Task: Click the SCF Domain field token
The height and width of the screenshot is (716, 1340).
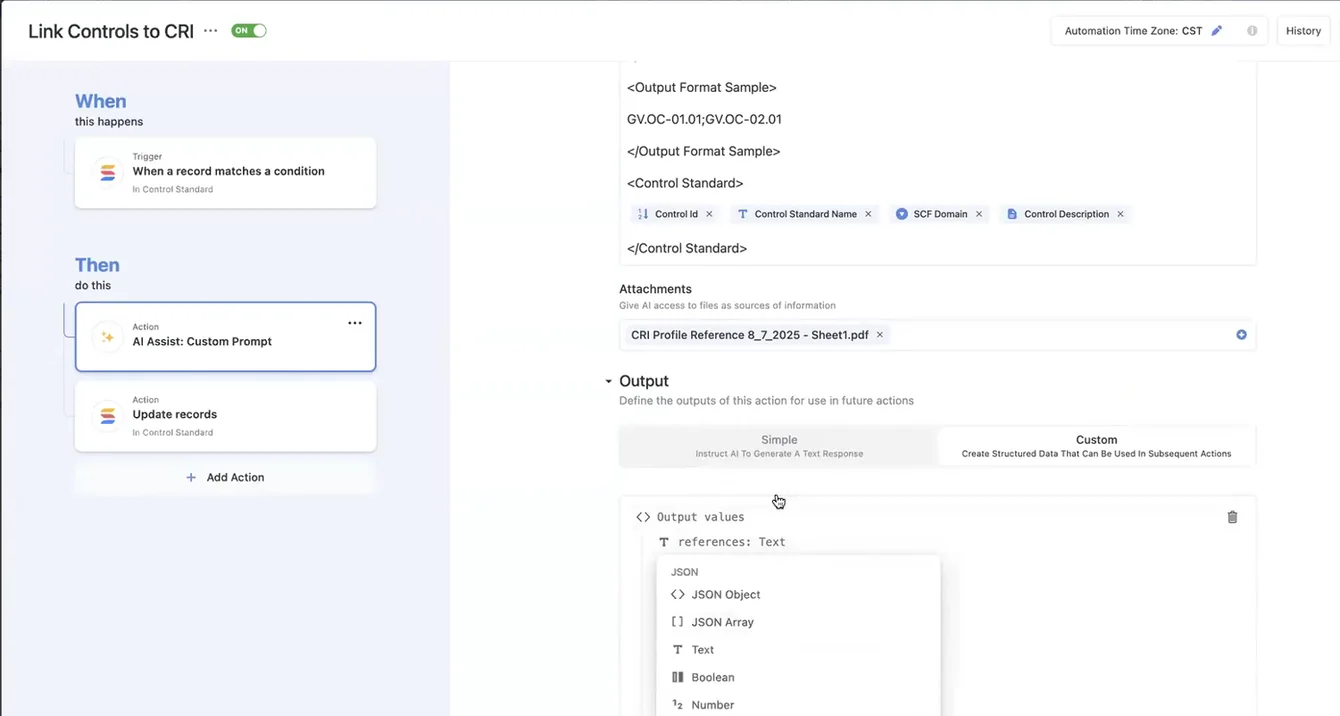Action: tap(940, 214)
